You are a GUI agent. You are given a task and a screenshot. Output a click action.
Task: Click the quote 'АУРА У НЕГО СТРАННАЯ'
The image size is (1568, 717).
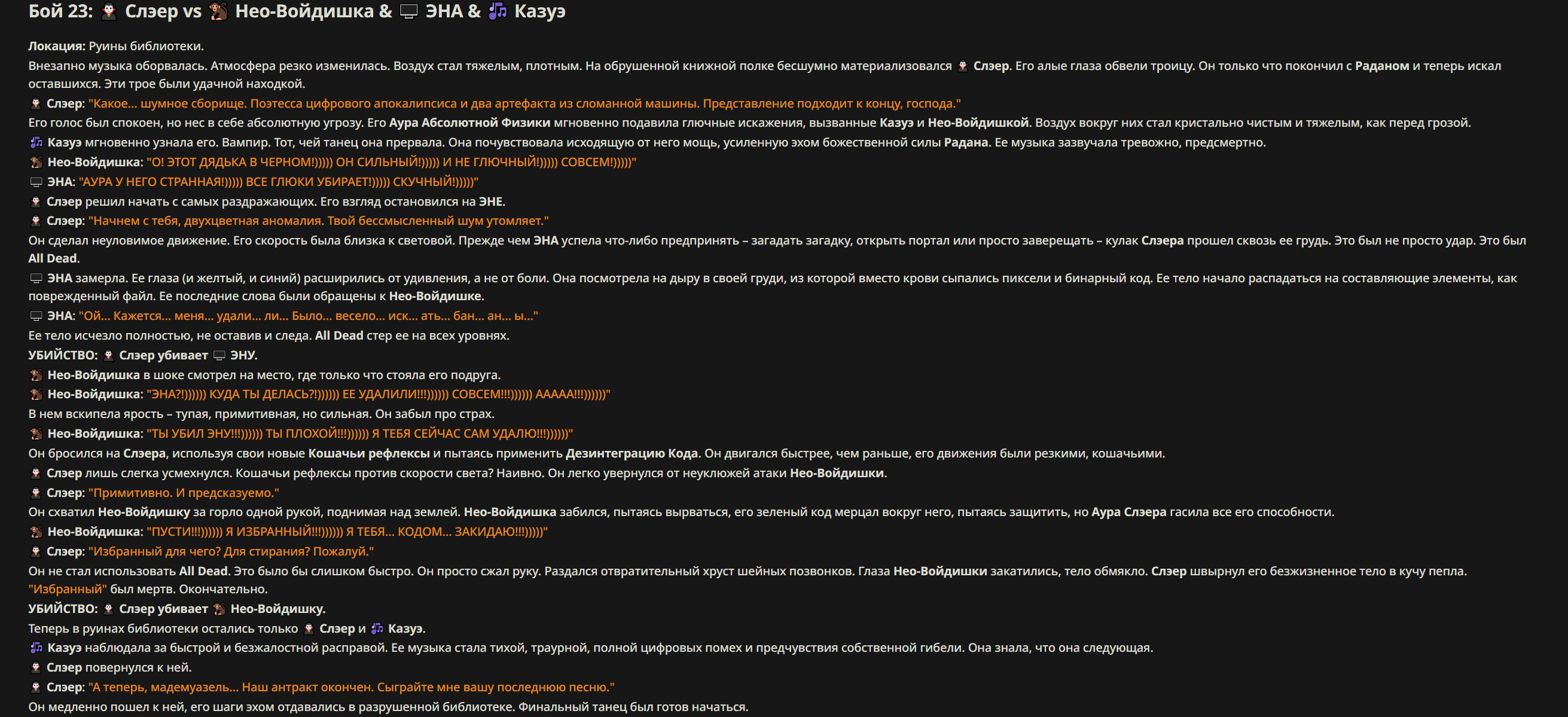[x=279, y=182]
